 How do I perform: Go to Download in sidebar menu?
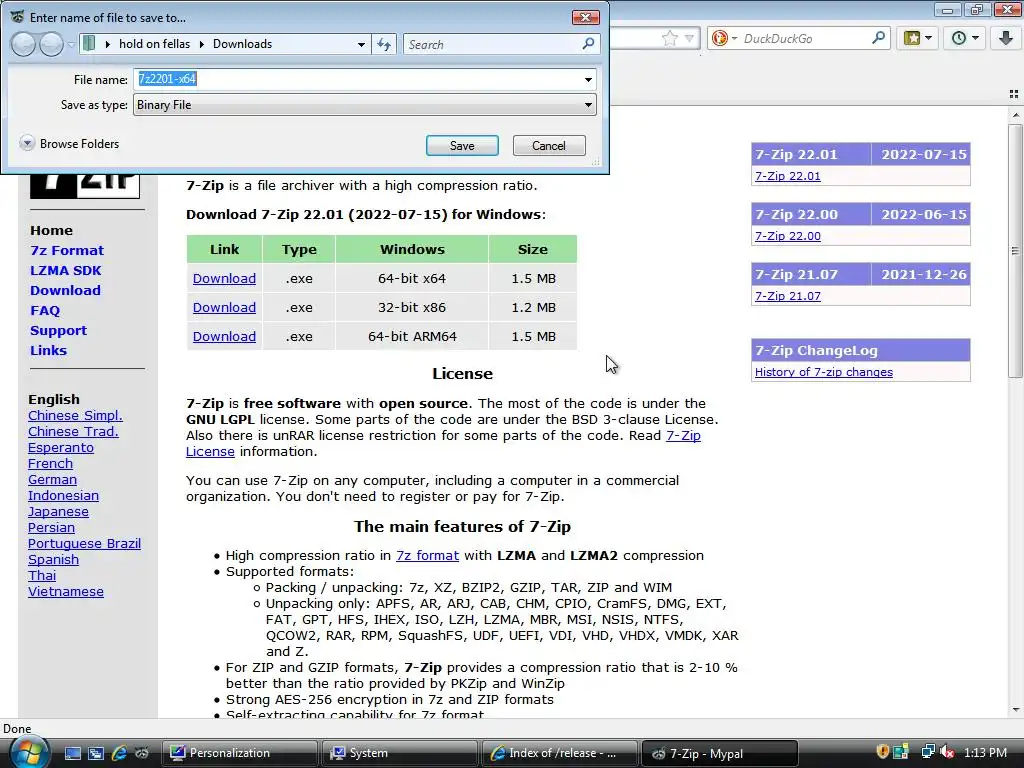[65, 290]
